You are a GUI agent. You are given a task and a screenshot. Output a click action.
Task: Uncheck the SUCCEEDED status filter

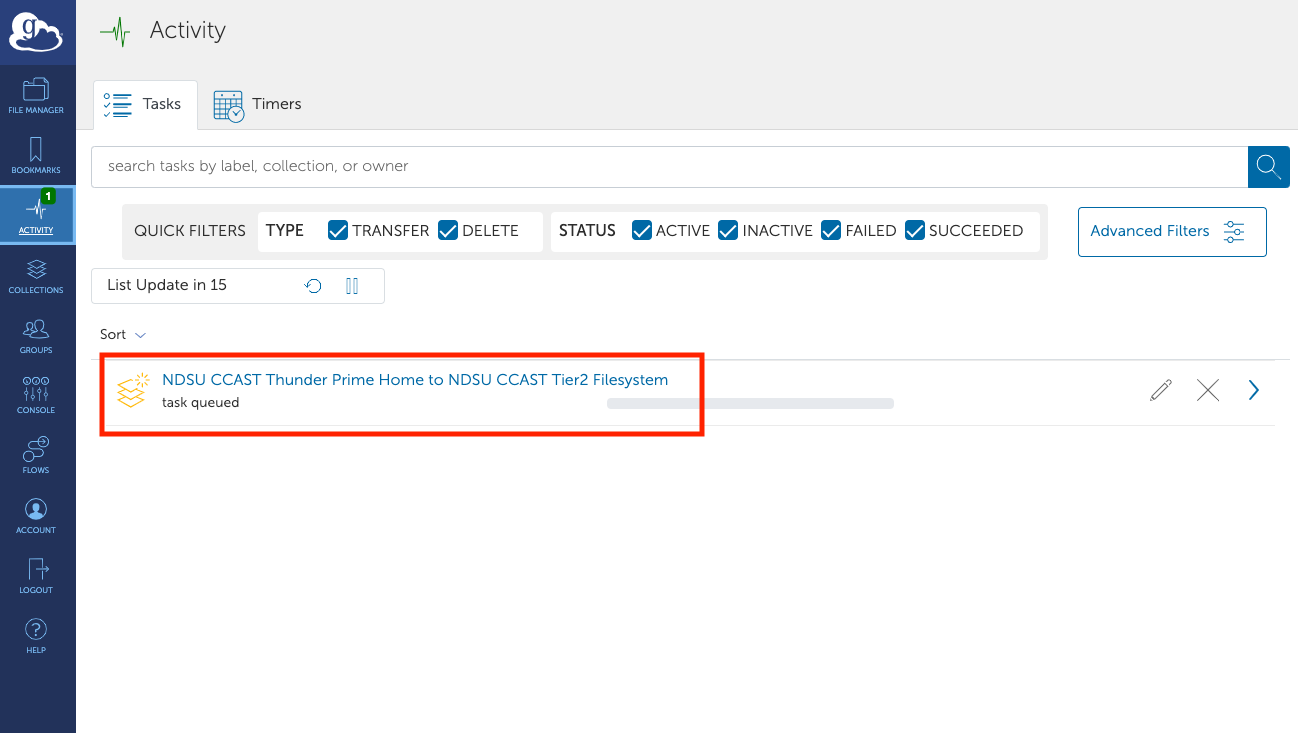915,231
